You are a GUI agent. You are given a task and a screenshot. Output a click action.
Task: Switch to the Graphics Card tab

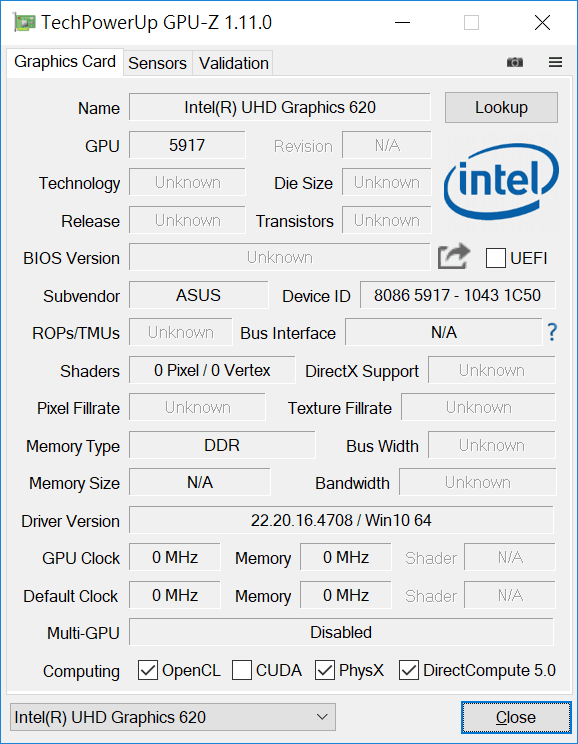(65, 62)
